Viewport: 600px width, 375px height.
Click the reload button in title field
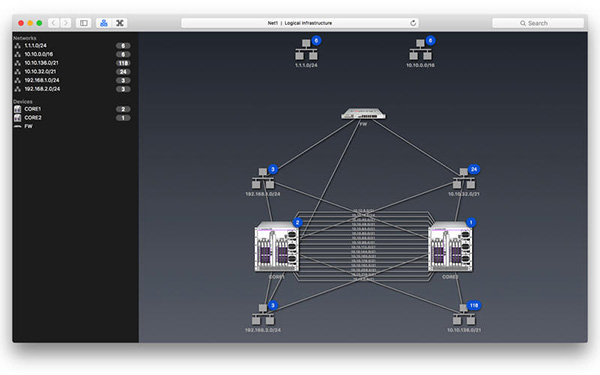[413, 23]
